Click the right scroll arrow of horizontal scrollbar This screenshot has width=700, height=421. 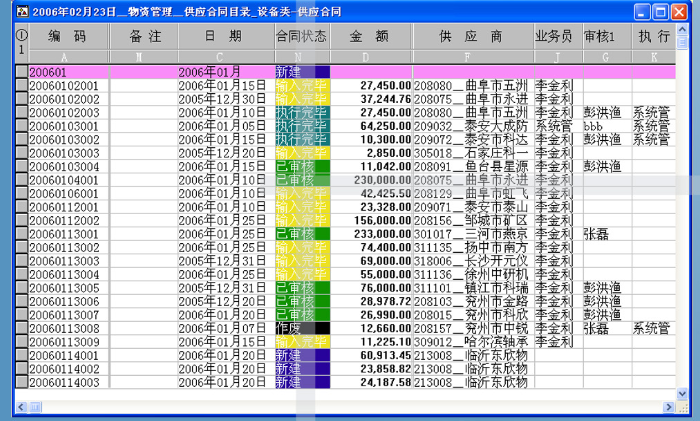click(x=665, y=405)
